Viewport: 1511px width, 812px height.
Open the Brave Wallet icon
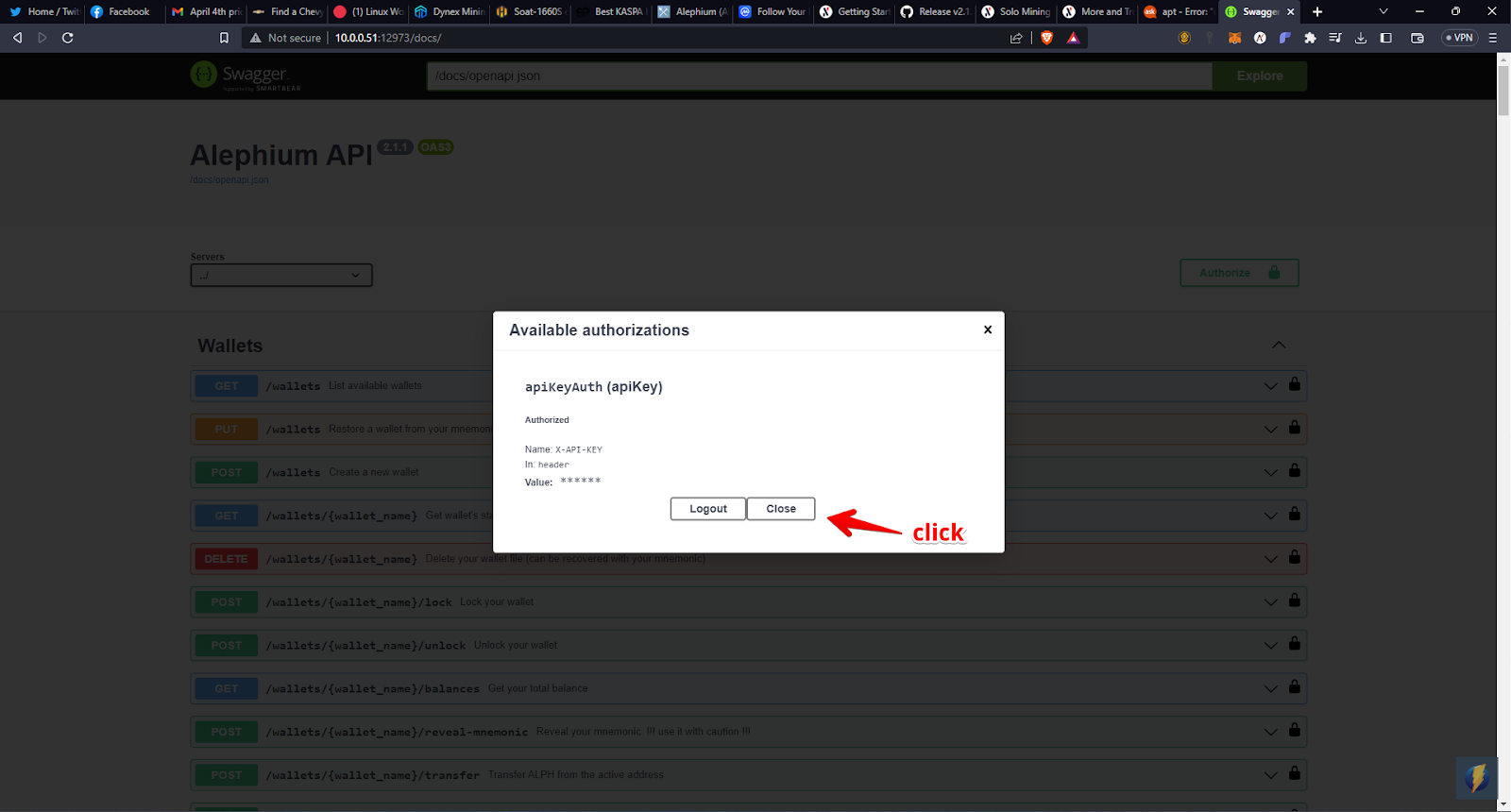[x=1418, y=38]
